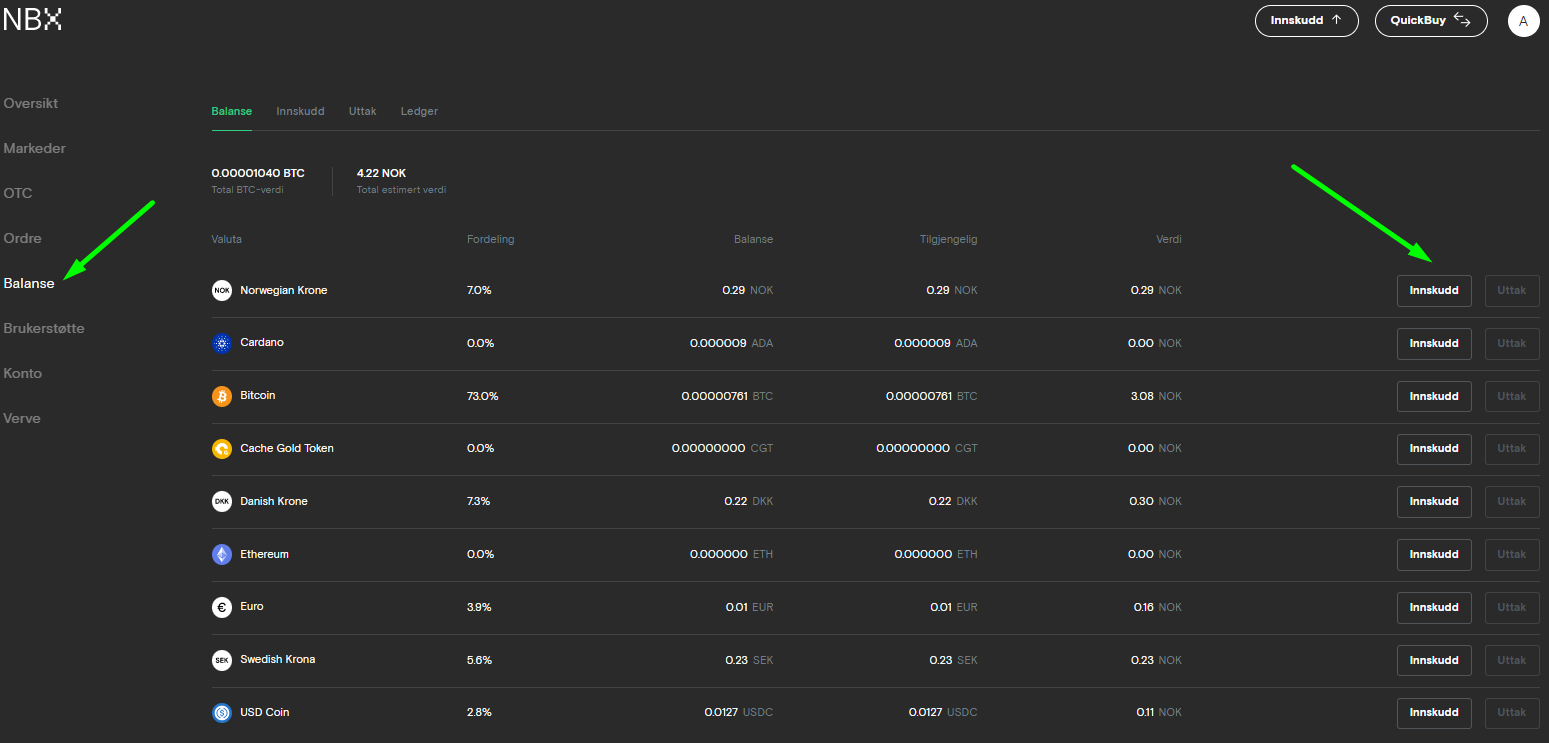Image resolution: width=1549 pixels, height=743 pixels.
Task: Open Markeder in the sidebar
Action: point(35,148)
